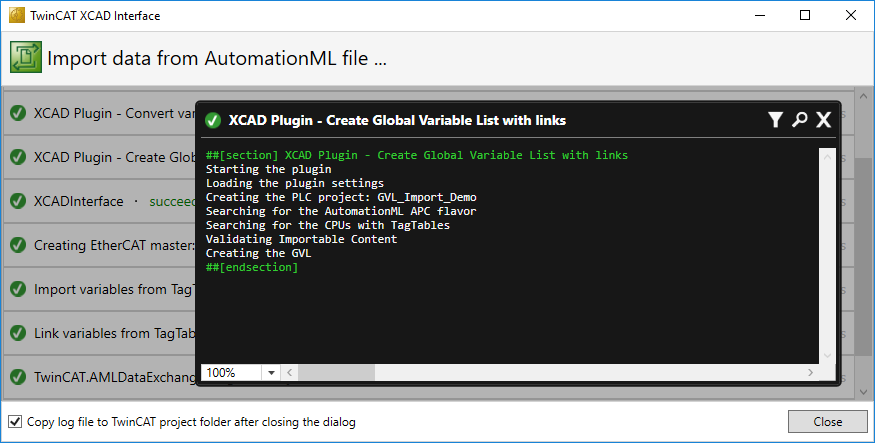Select the XCADInterface row text

(79, 201)
